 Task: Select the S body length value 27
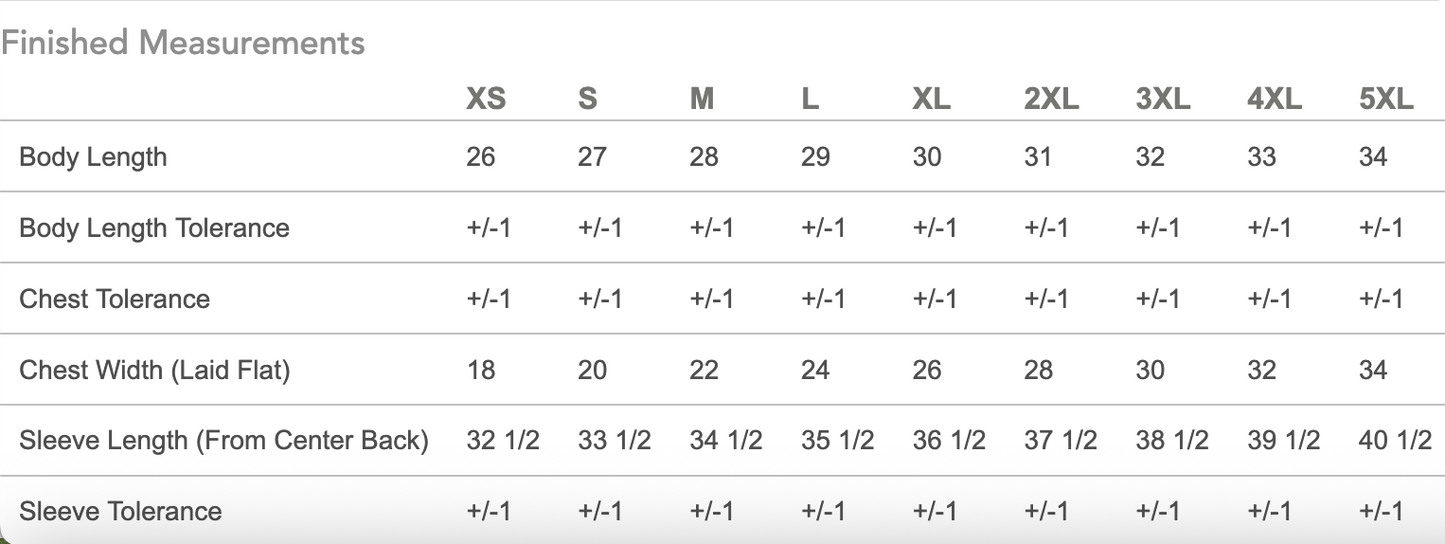tap(592, 157)
